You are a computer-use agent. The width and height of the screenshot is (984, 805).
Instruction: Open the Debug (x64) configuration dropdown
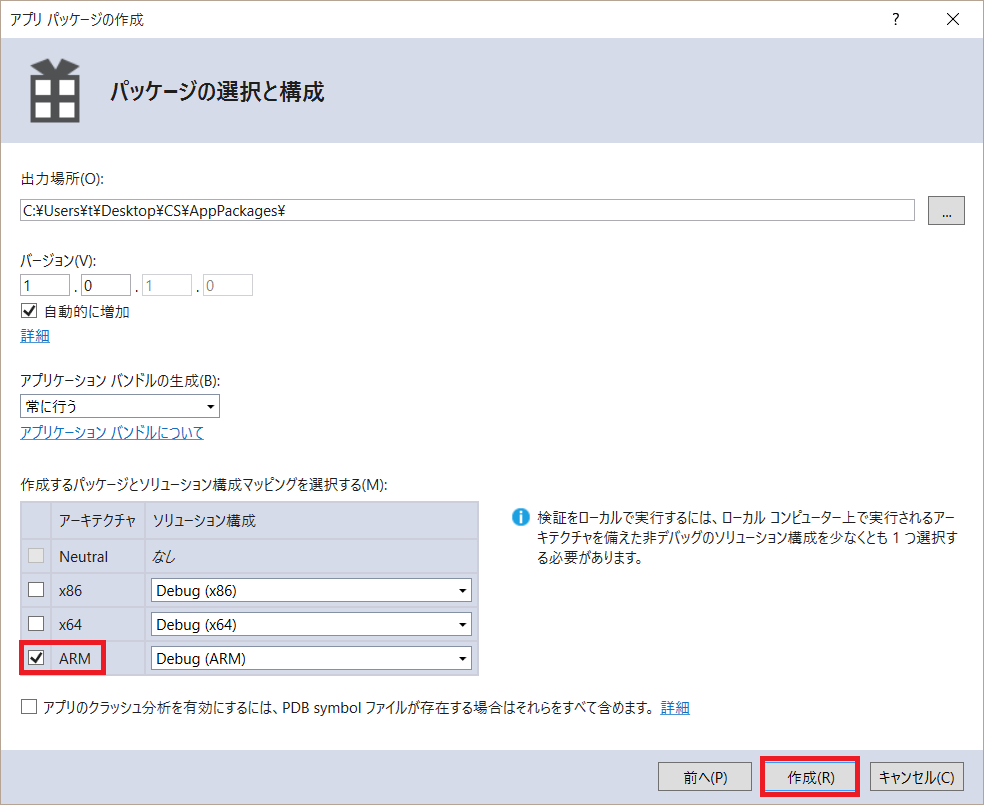pos(311,624)
